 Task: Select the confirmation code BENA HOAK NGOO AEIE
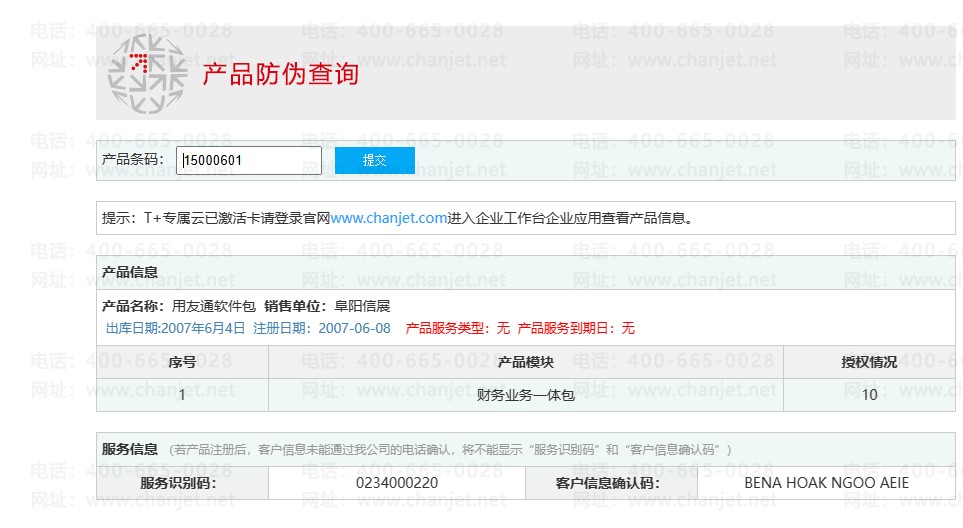(826, 483)
